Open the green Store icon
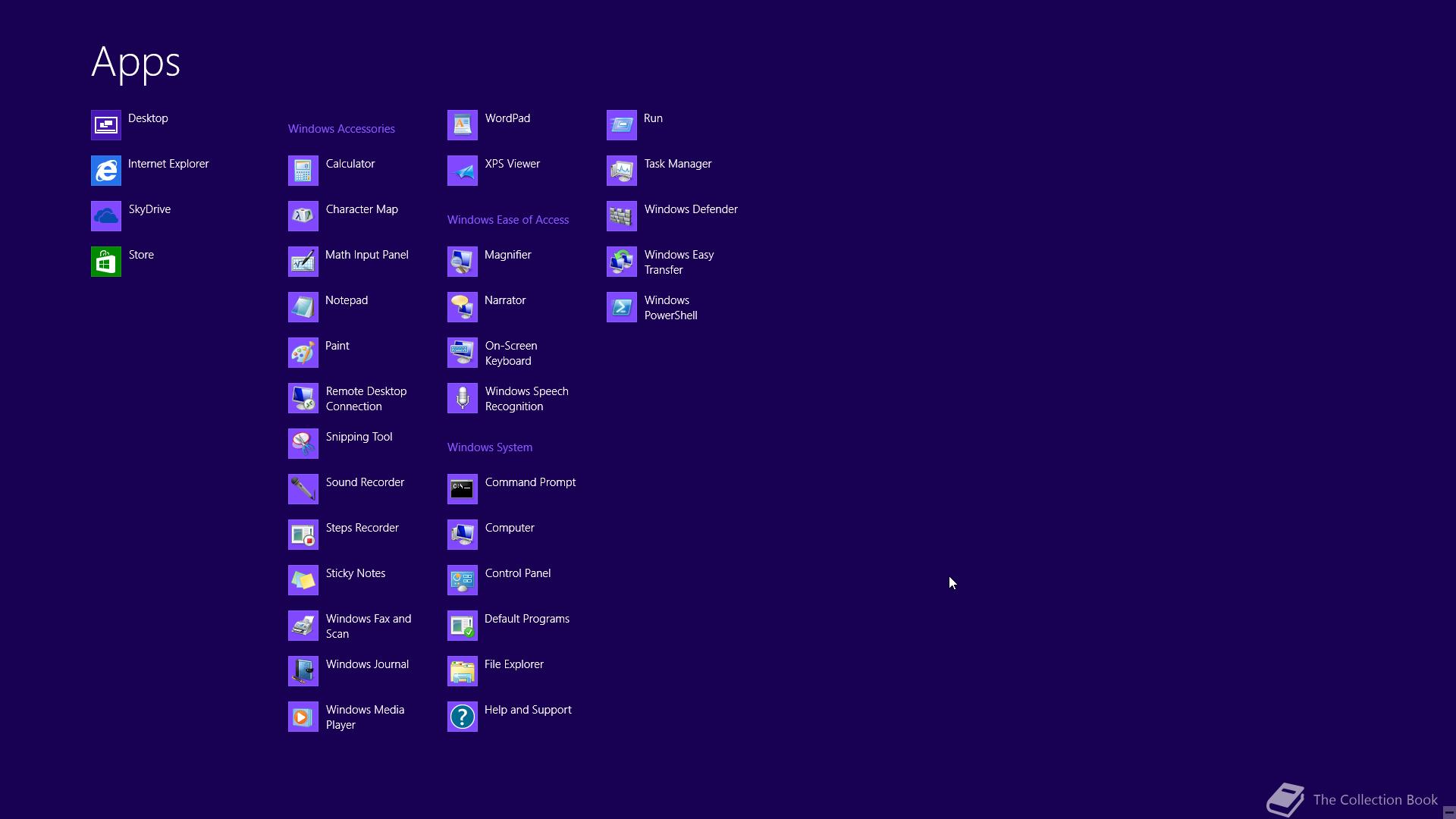Viewport: 1456px width, 819px height. tap(106, 262)
